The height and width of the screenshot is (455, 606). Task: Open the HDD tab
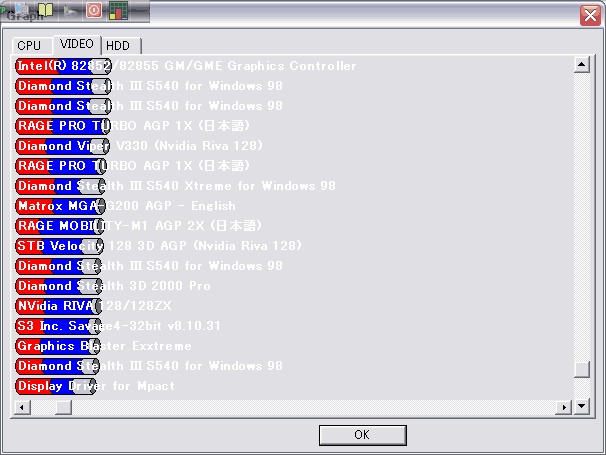pos(121,46)
